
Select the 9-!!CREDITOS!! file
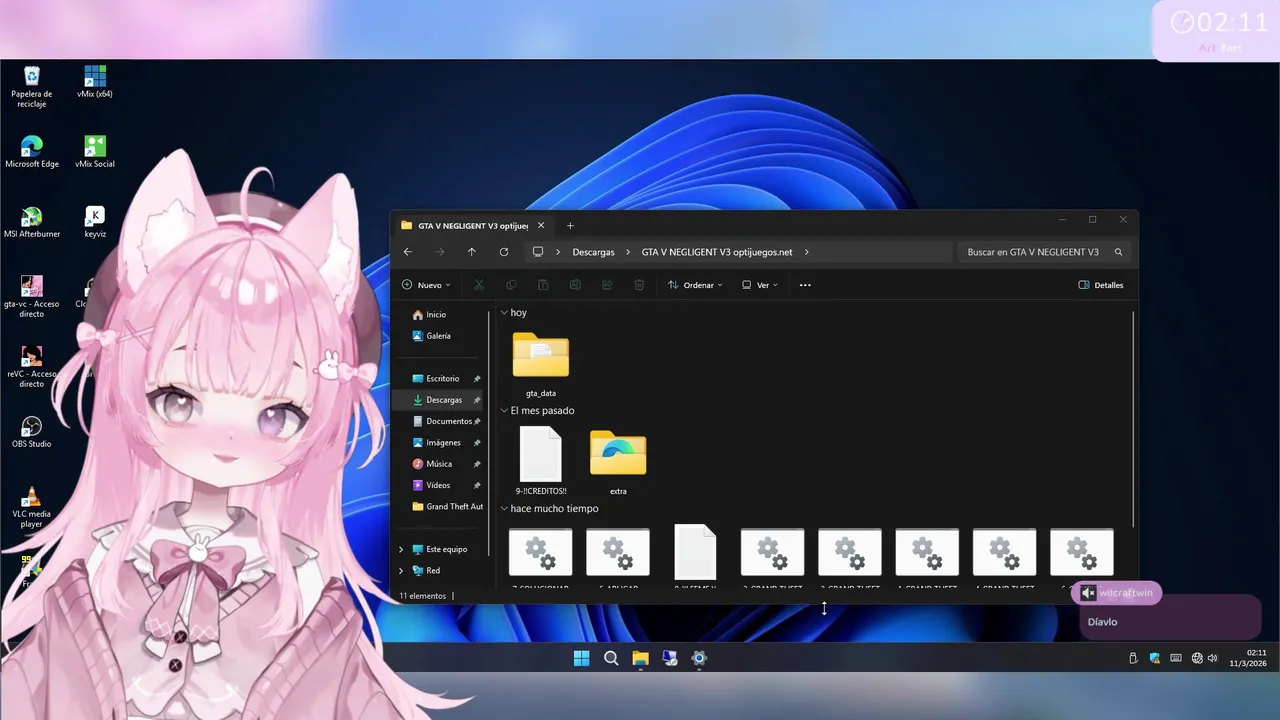coord(541,461)
